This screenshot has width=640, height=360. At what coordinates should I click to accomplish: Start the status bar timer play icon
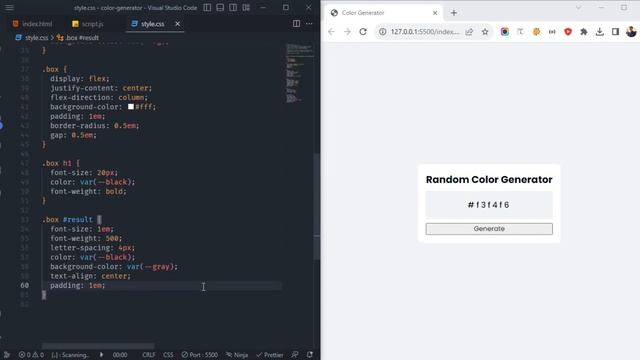(x=101, y=355)
